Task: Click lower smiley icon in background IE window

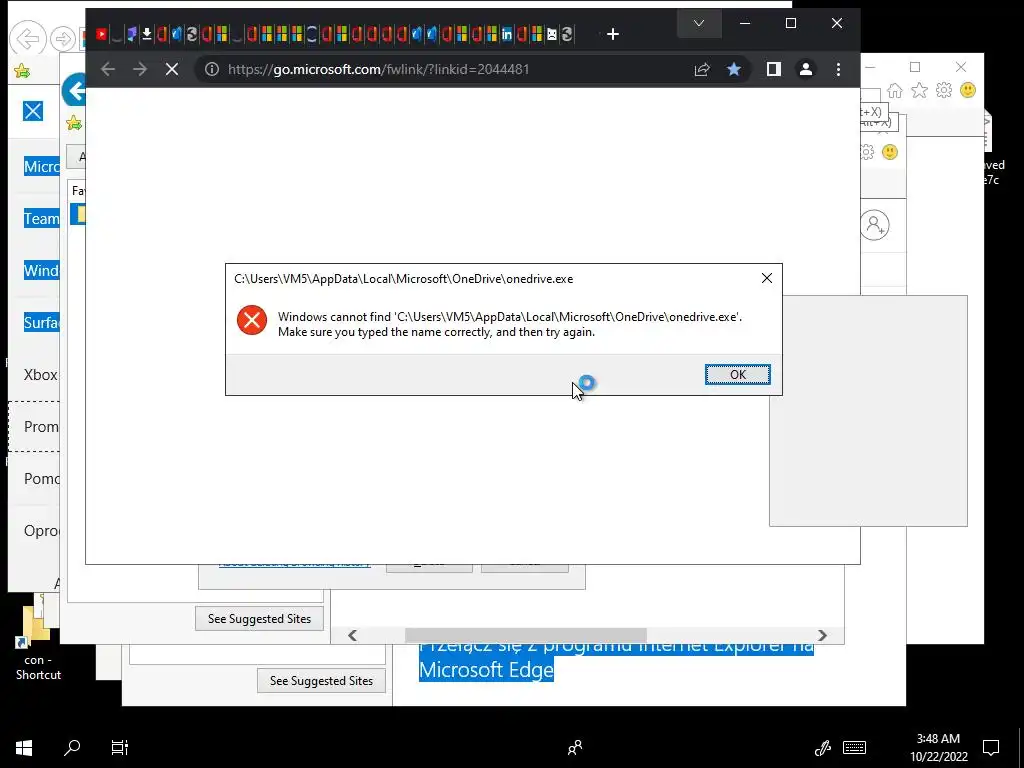Action: coord(889,152)
